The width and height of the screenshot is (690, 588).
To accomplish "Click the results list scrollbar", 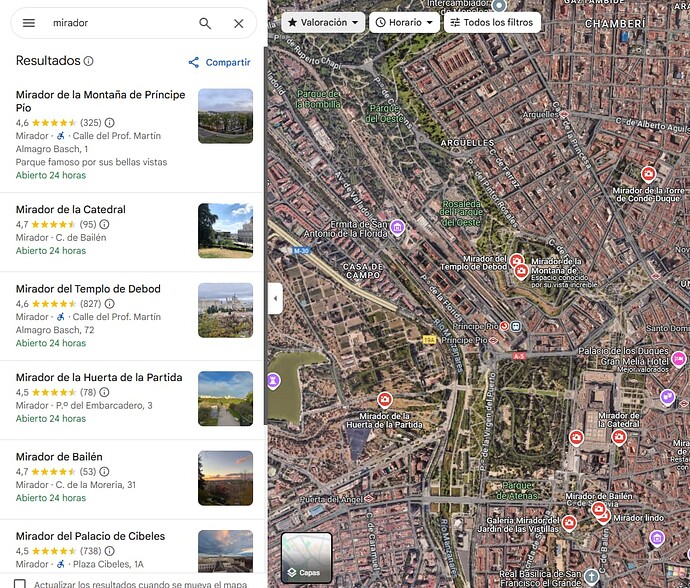I will click(265, 235).
